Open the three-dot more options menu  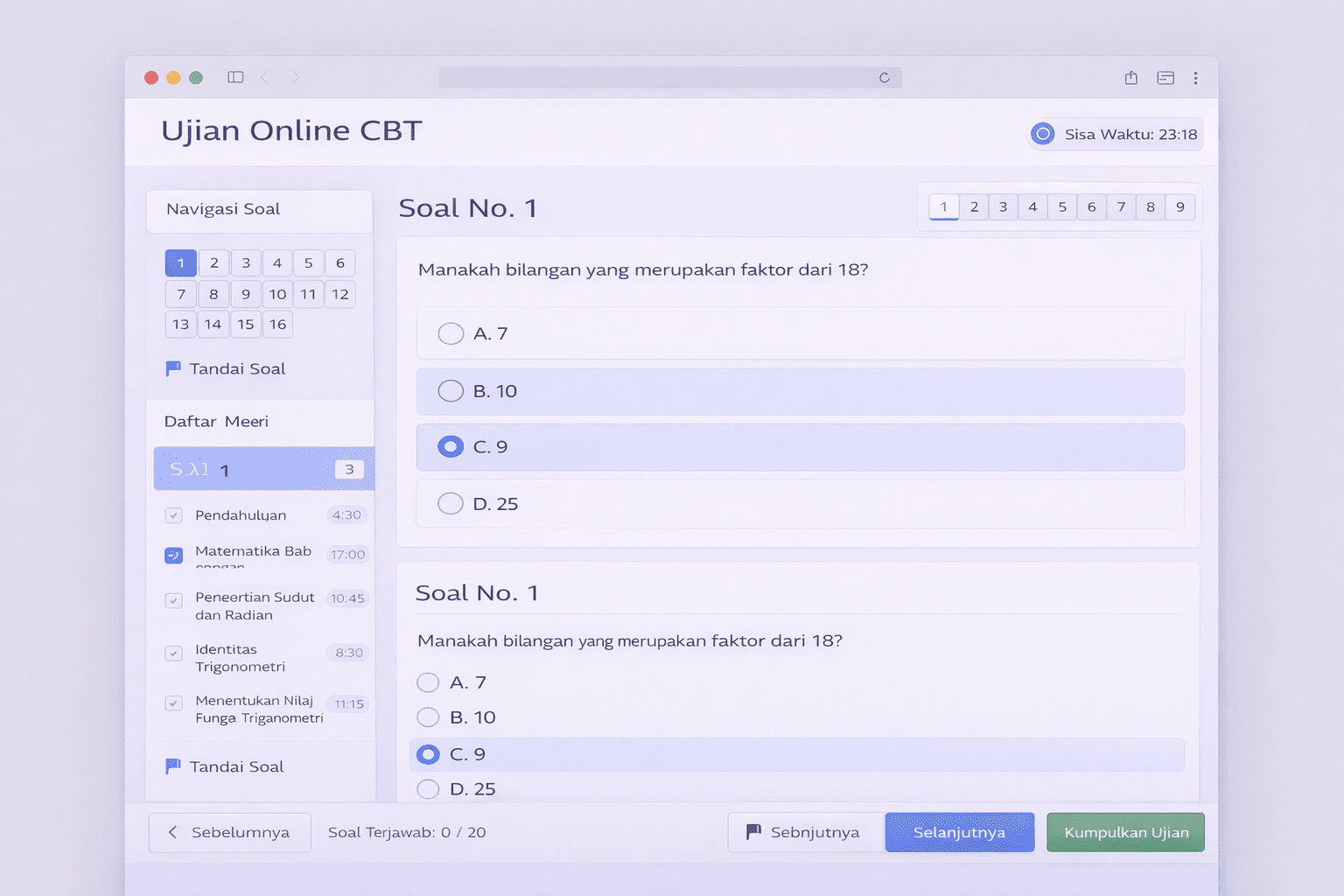pyautogui.click(x=1195, y=78)
